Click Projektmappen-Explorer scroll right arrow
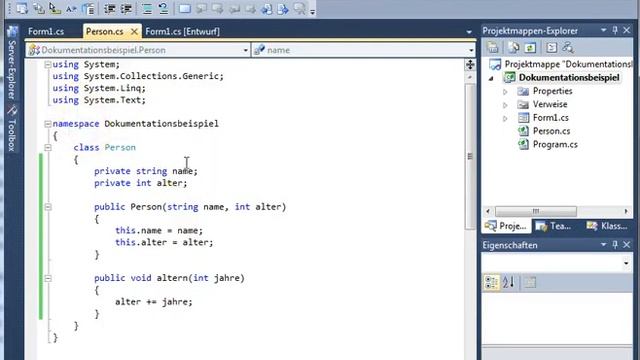The width and height of the screenshot is (640, 360). [x=626, y=211]
